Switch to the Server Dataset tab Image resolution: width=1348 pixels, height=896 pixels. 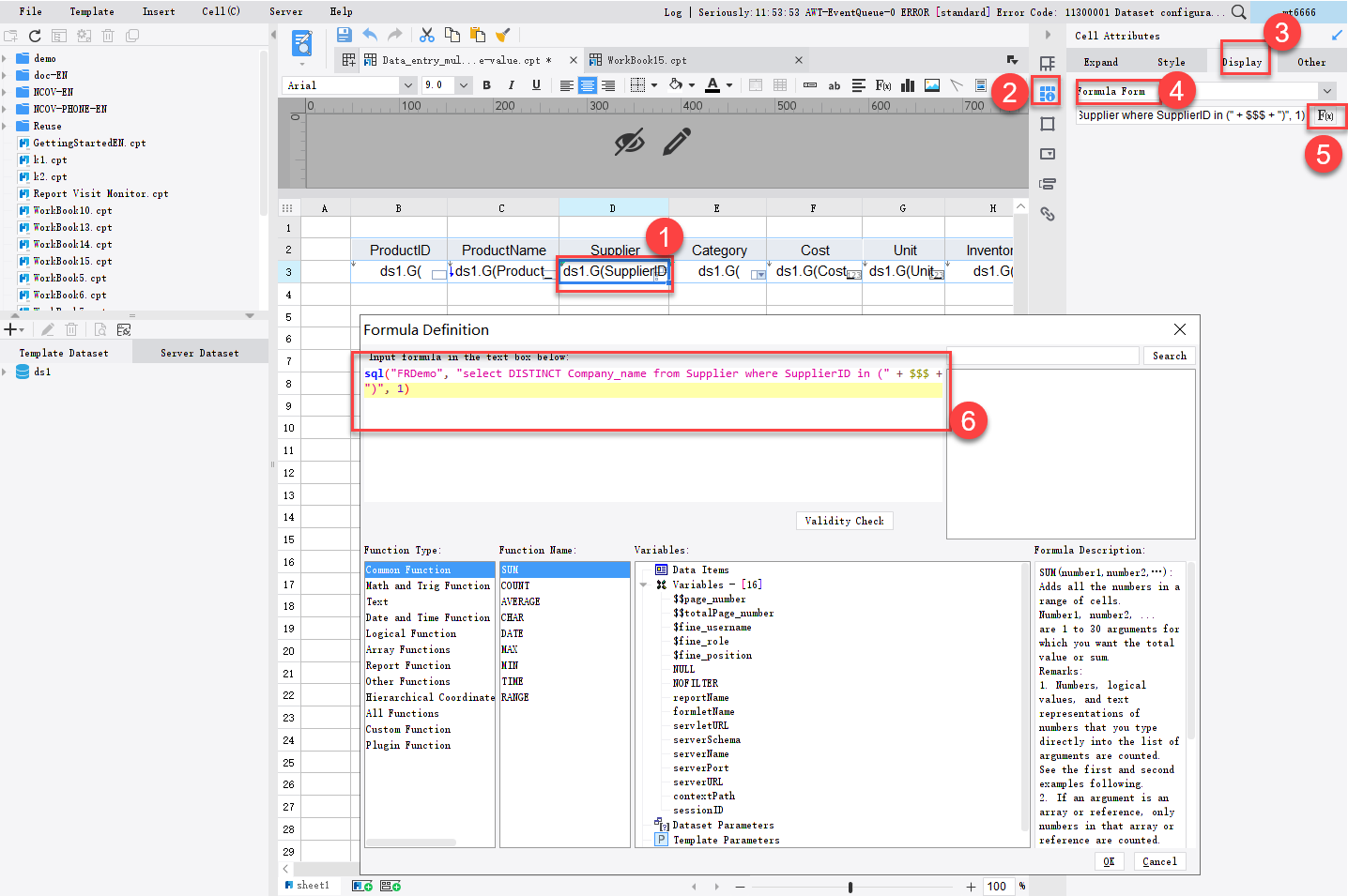point(199,353)
